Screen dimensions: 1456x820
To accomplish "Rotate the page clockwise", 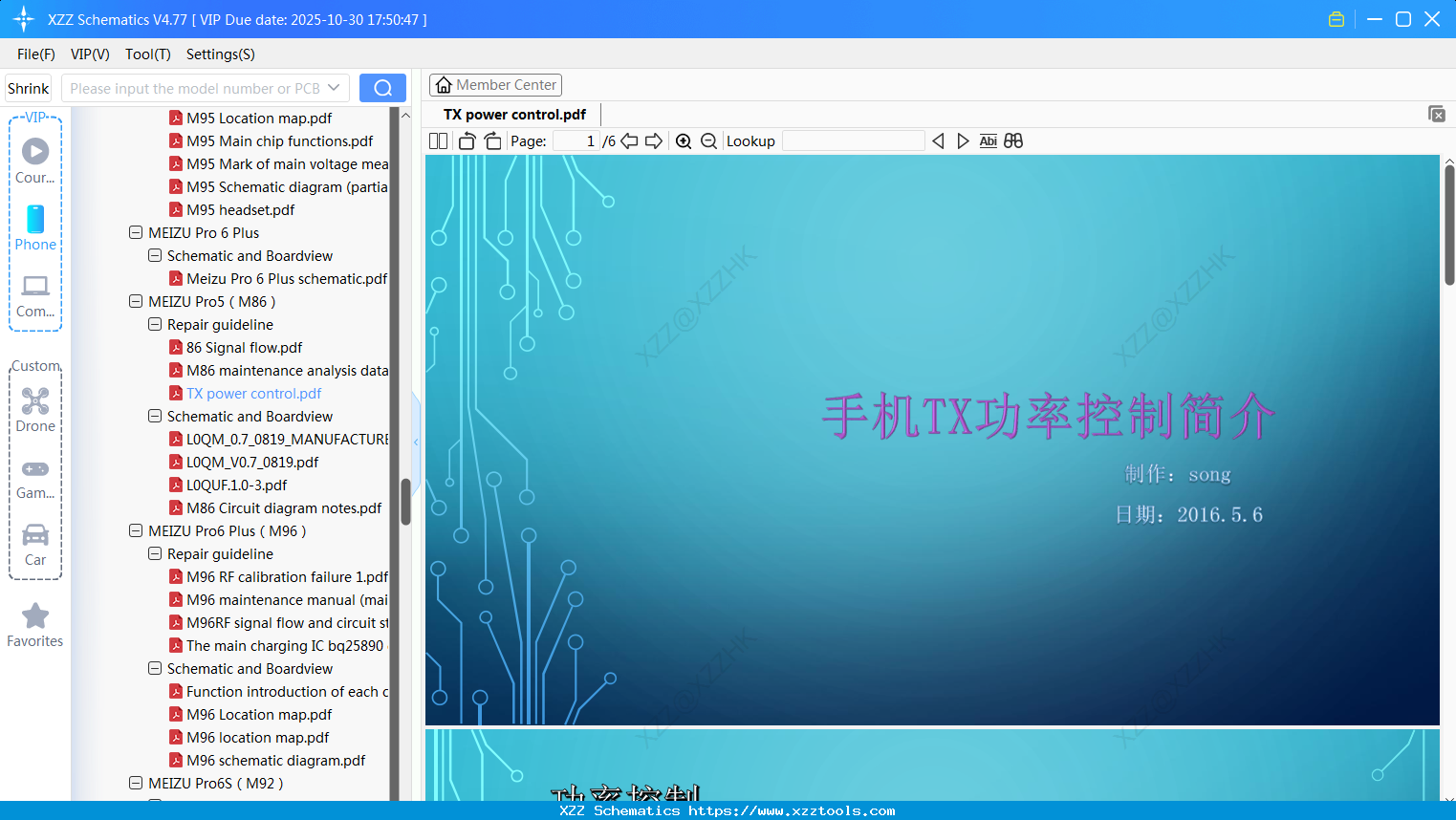I will pyautogui.click(x=492, y=140).
